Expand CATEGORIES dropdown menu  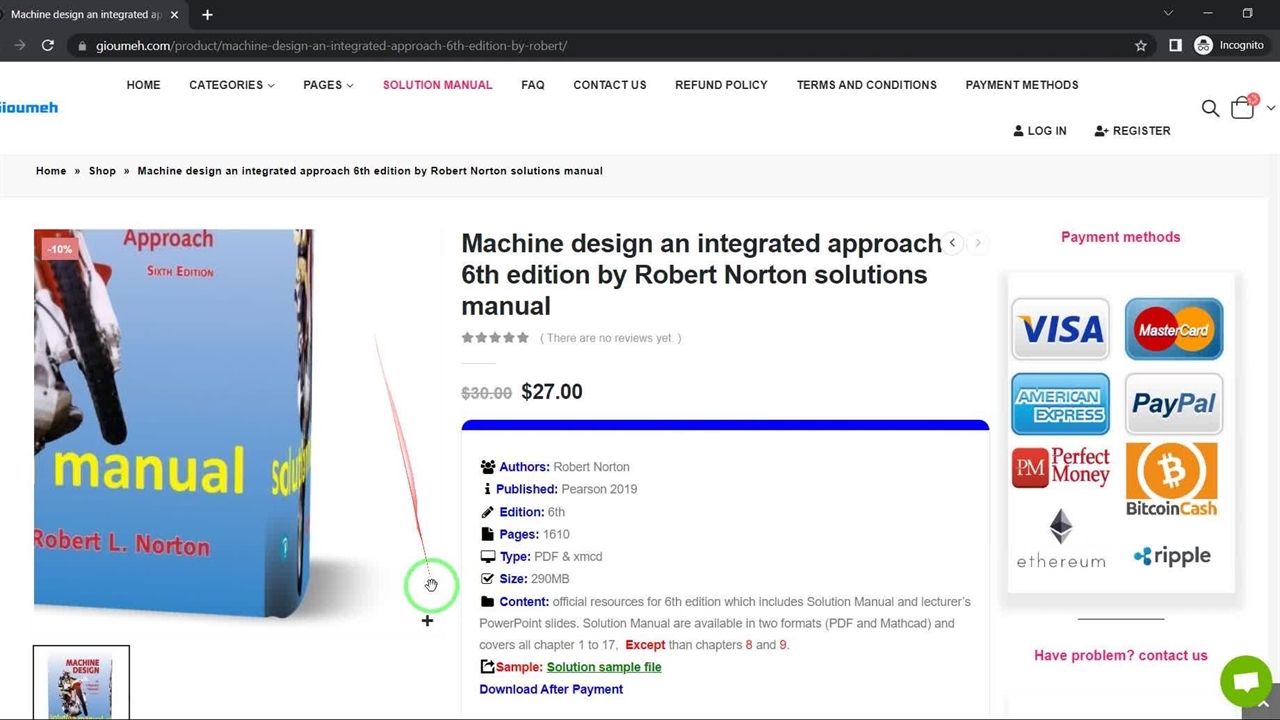coord(232,85)
